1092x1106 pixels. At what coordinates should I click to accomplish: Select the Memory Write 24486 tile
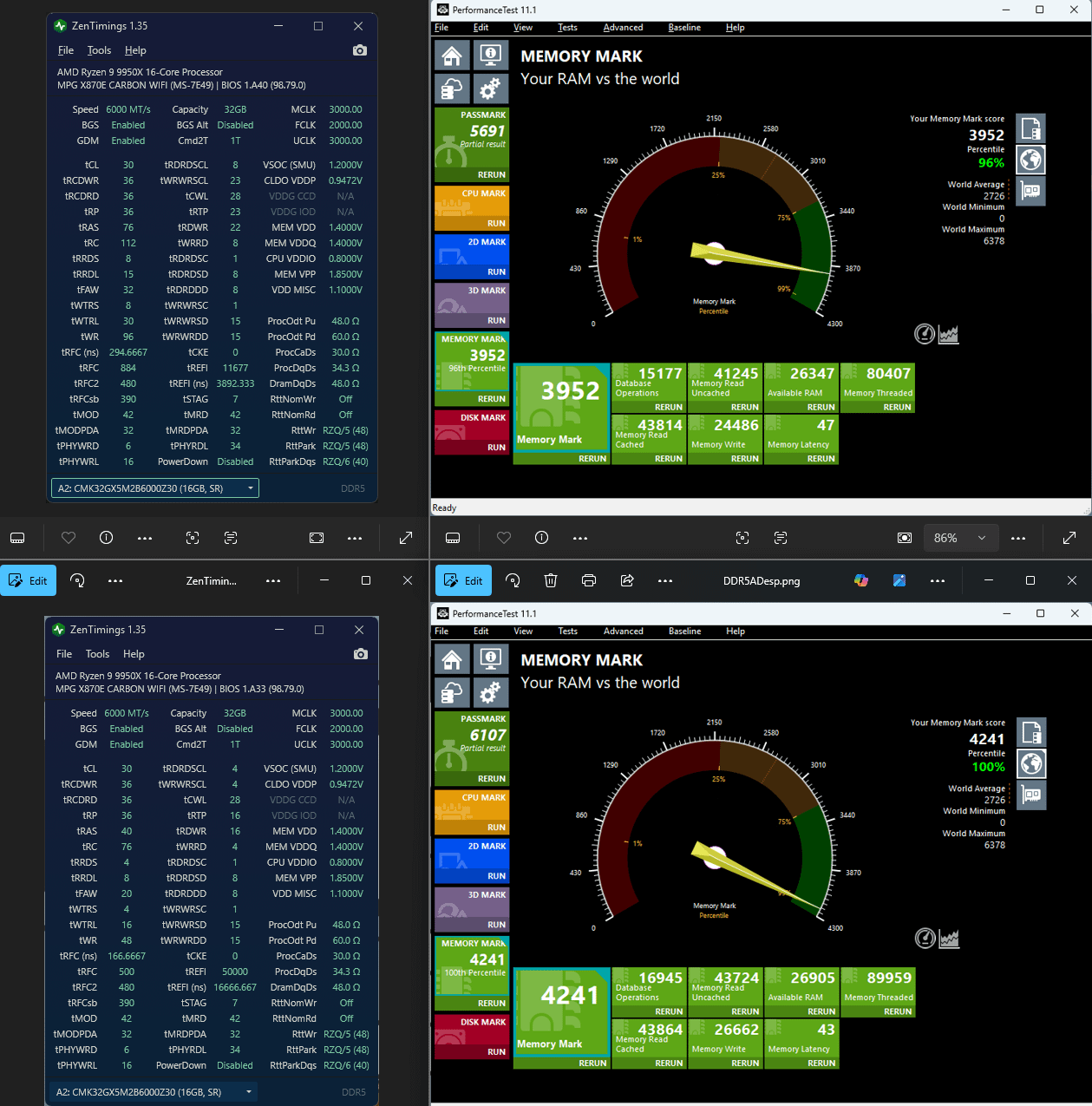click(725, 439)
